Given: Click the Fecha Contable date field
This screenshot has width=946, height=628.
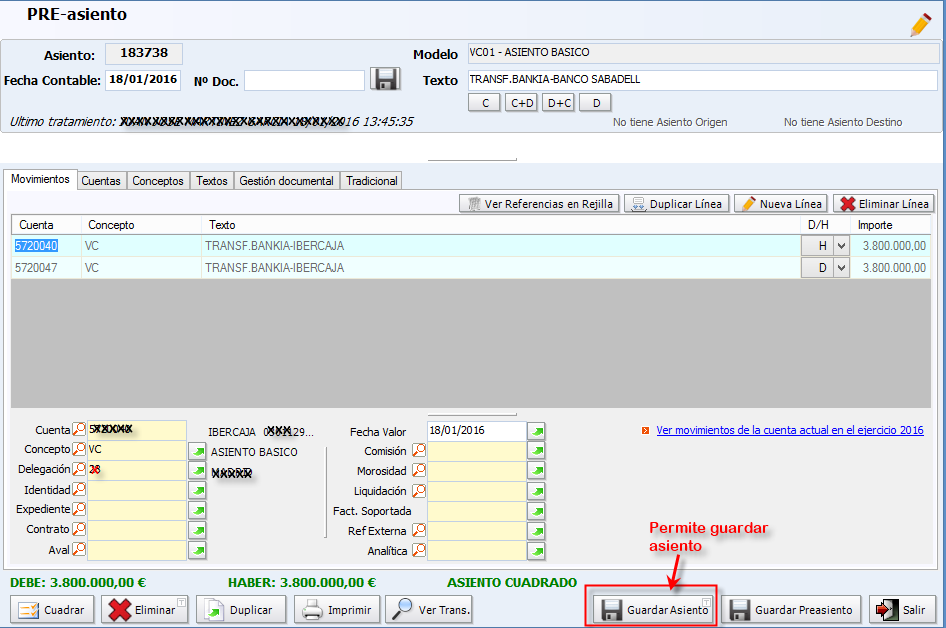Looking at the screenshot, I should pos(143,80).
